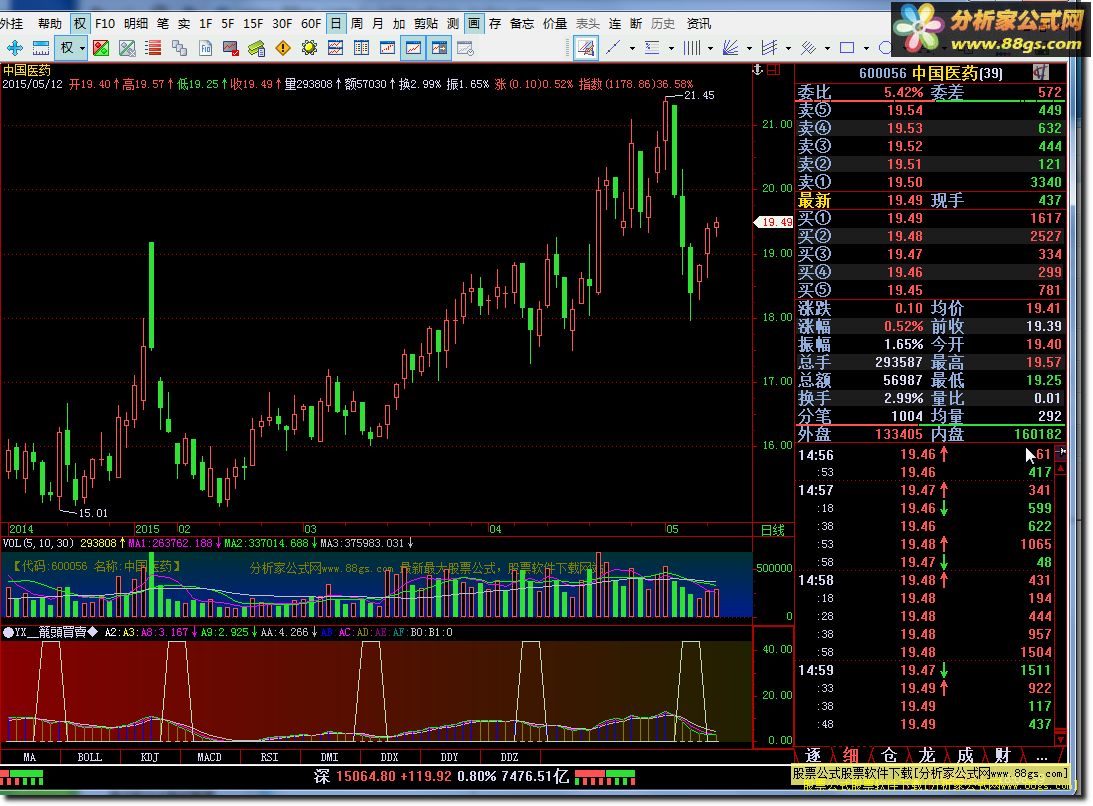Click the red-green percent chart icon
The height and width of the screenshot is (806, 1093).
101,47
